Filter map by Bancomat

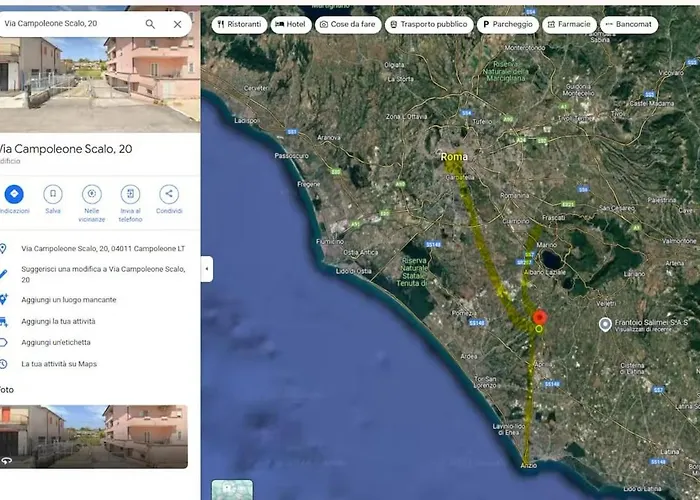pyautogui.click(x=629, y=25)
